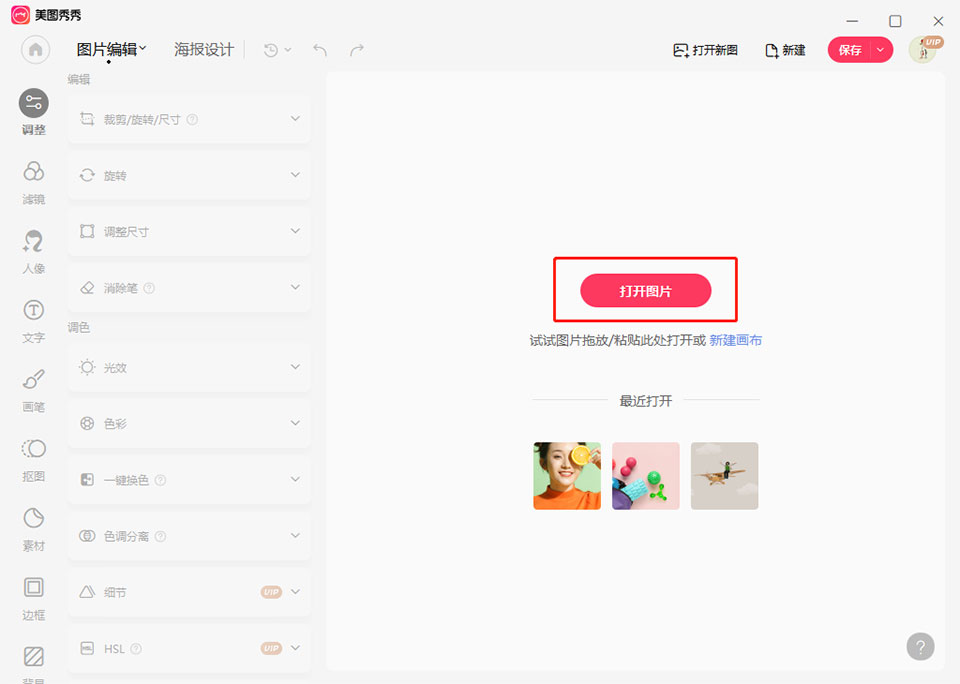Click the 打开图片 button
Viewport: 960px width, 684px height.
click(x=645, y=291)
